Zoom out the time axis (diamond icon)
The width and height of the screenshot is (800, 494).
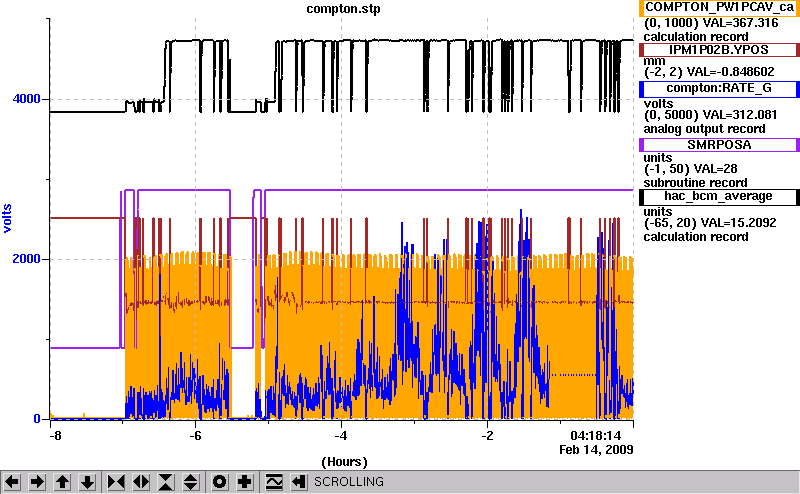141,482
